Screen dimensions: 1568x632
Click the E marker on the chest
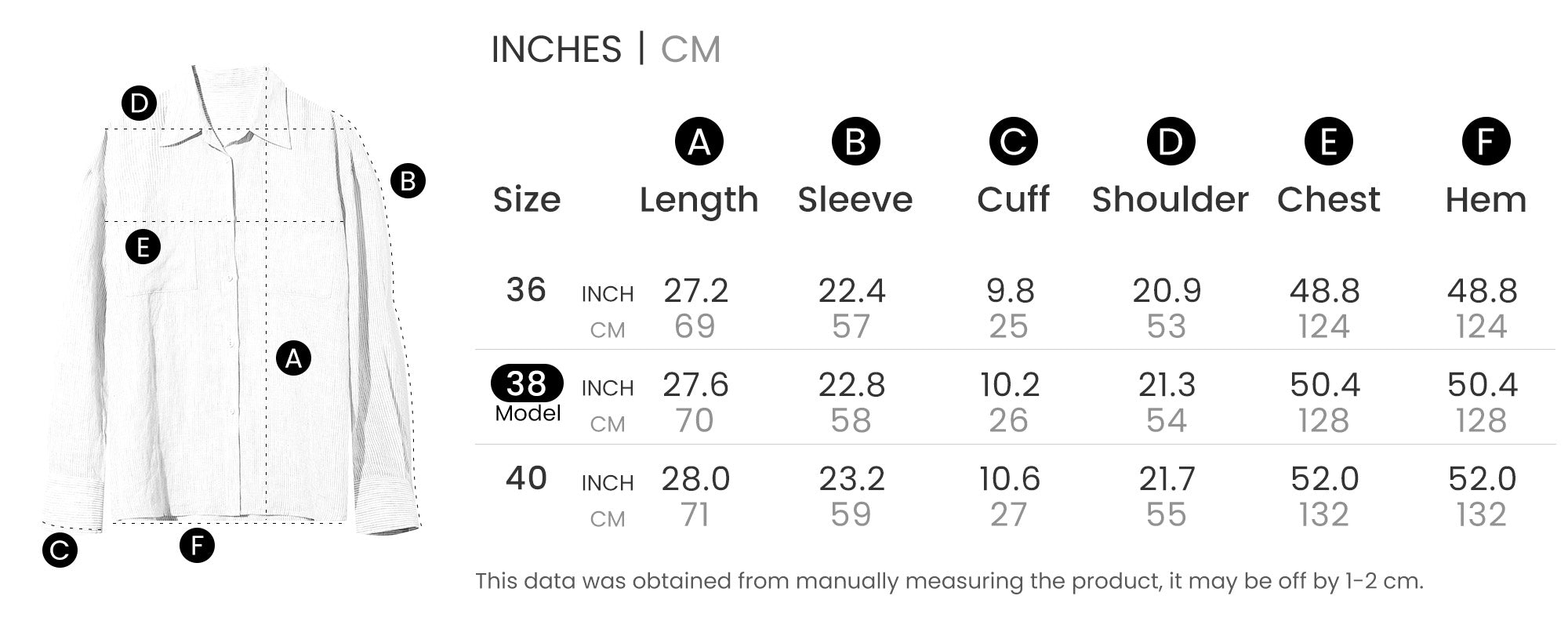click(x=143, y=248)
